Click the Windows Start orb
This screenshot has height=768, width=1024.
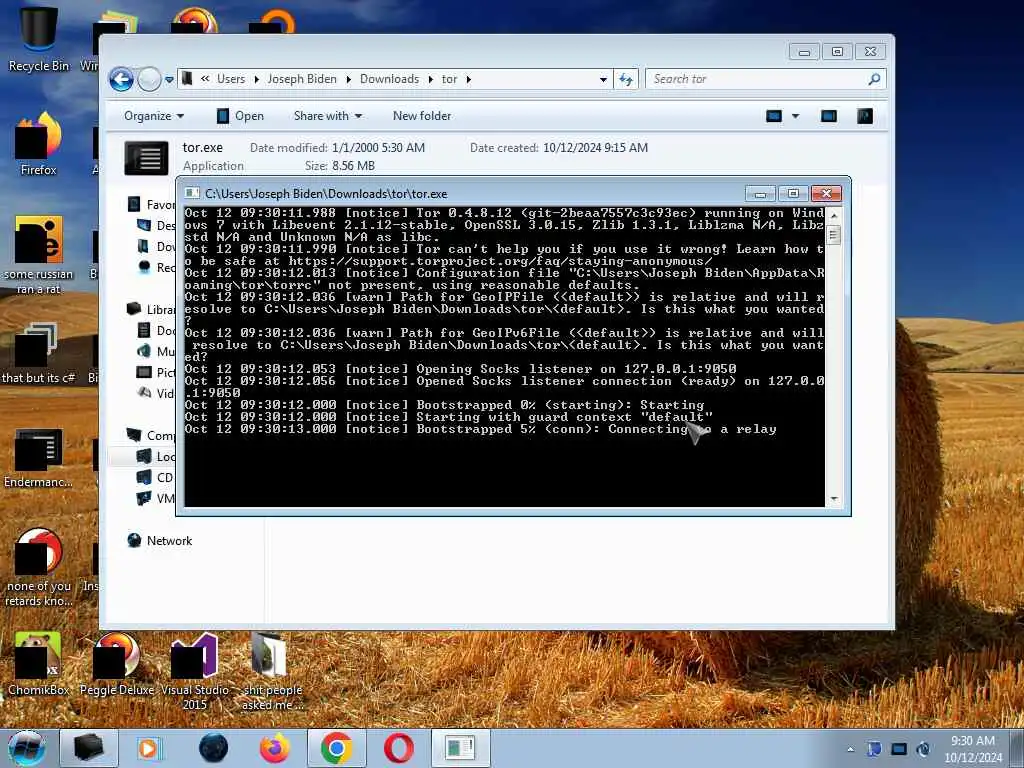tap(27, 748)
